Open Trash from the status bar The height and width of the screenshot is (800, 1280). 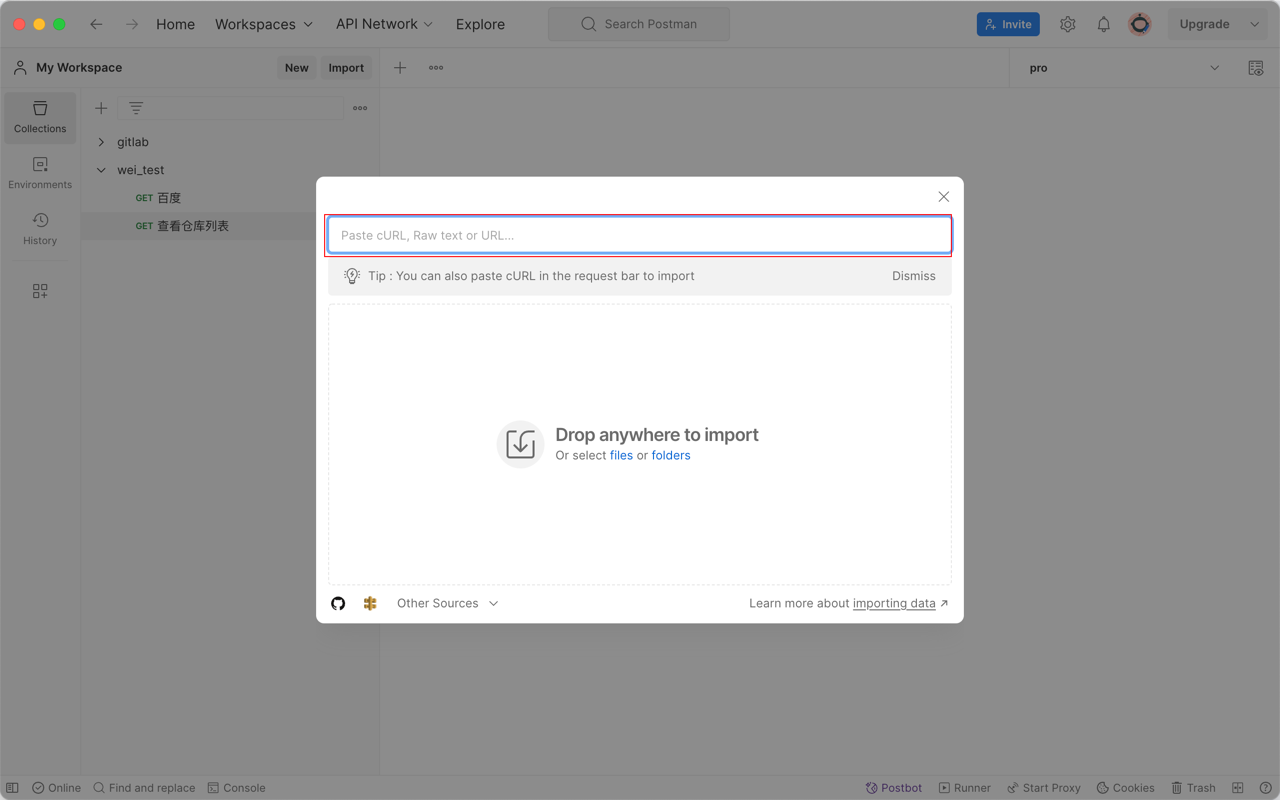1193,788
